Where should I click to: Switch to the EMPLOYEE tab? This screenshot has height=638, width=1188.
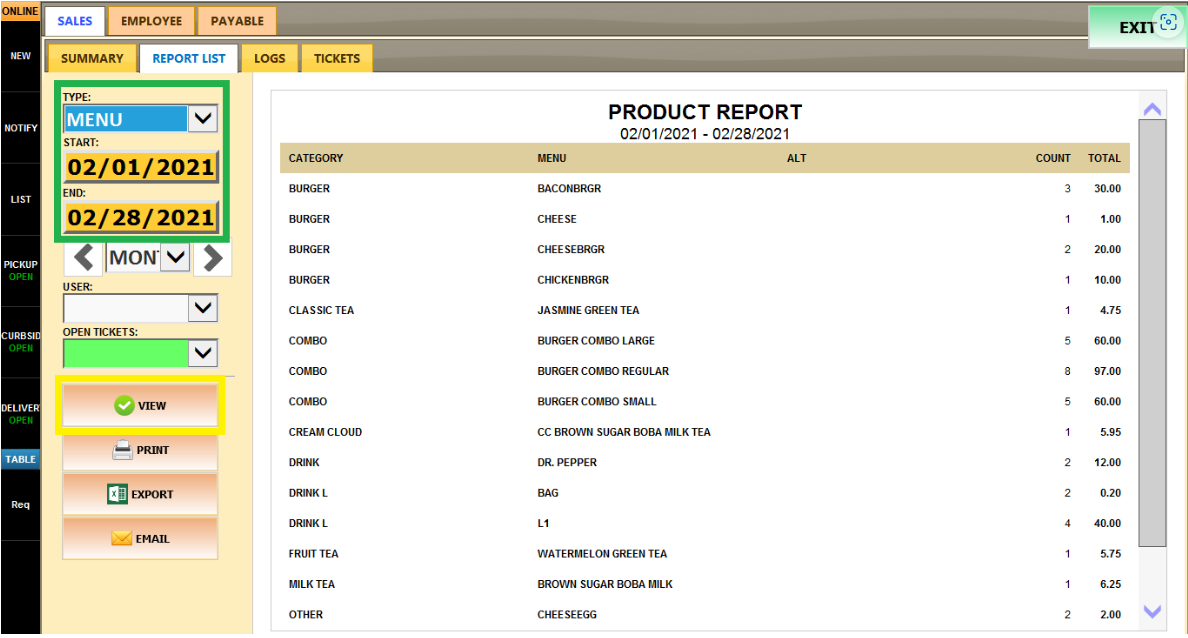pos(151,21)
